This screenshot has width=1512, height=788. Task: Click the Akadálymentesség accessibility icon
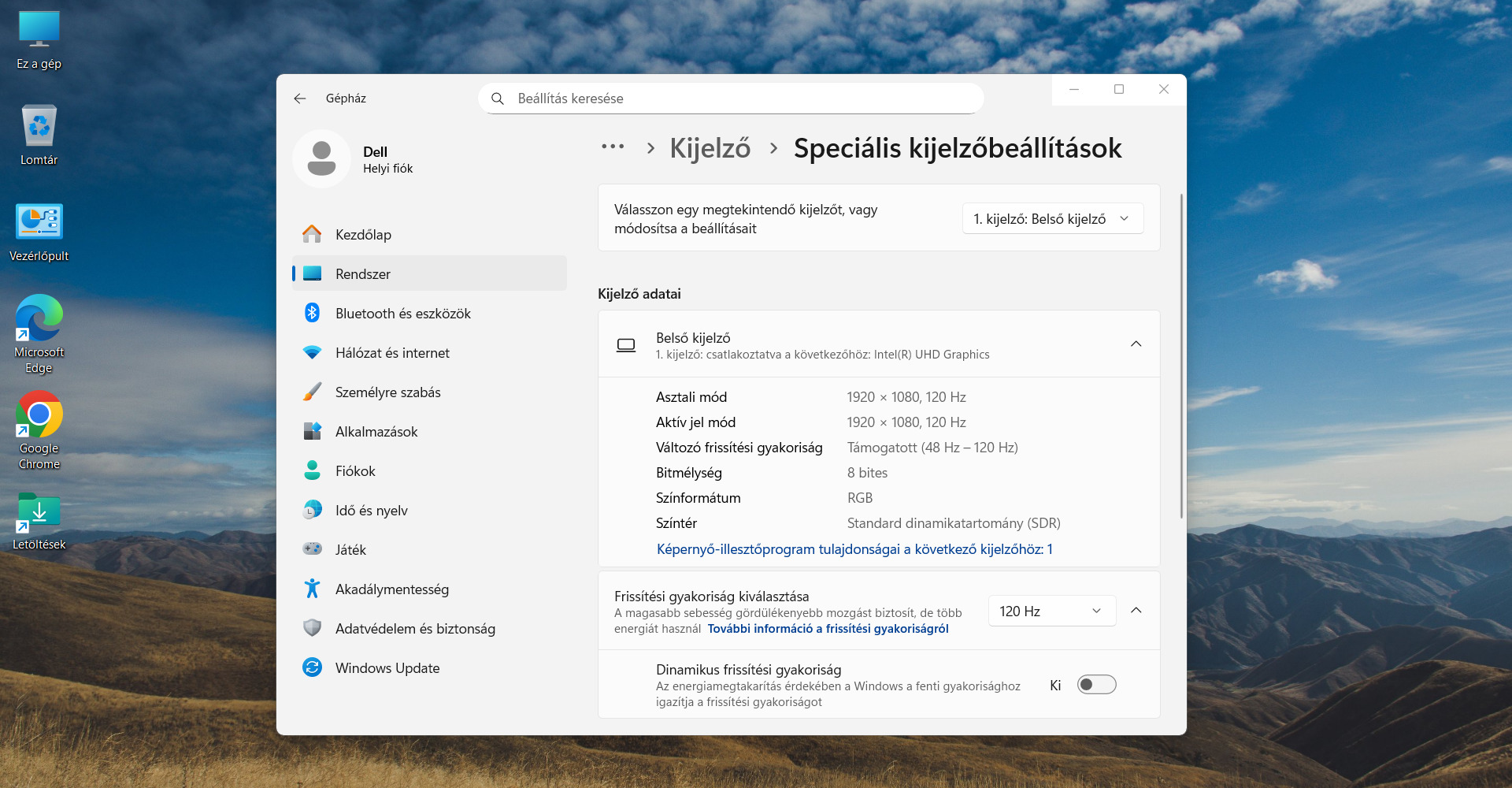click(x=313, y=589)
